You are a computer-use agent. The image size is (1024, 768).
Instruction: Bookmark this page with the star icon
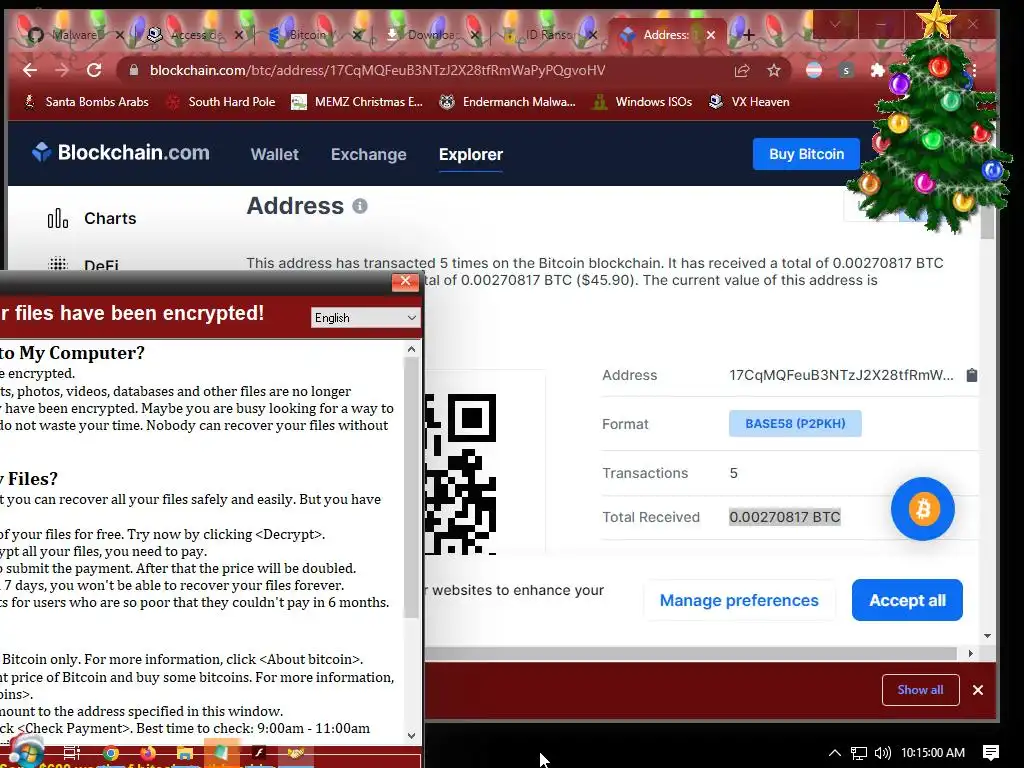774,71
